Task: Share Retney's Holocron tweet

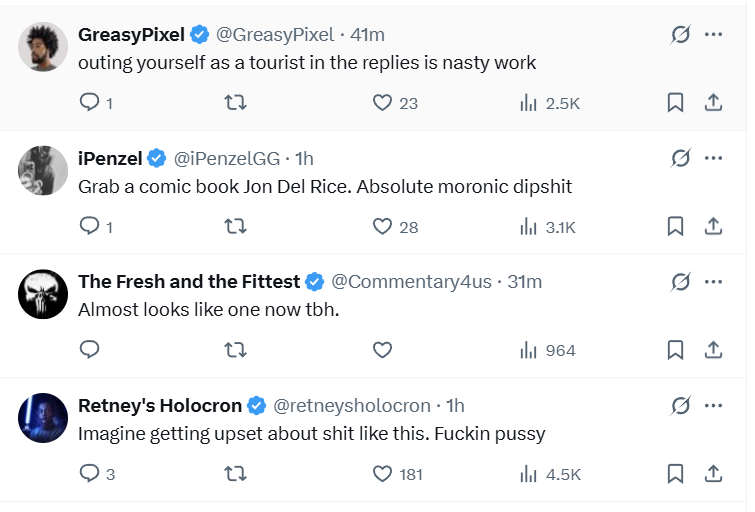Action: [713, 473]
